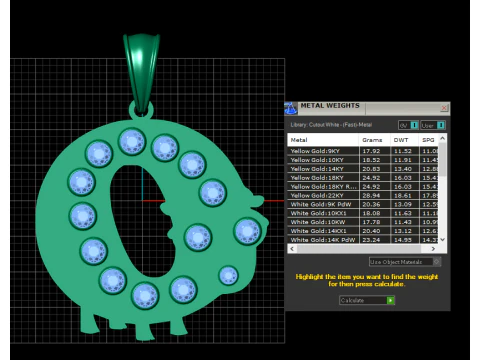This screenshot has width=480, height=360.
Task: Select the Yellow Gold:18KY R... row
Action: tap(363, 187)
